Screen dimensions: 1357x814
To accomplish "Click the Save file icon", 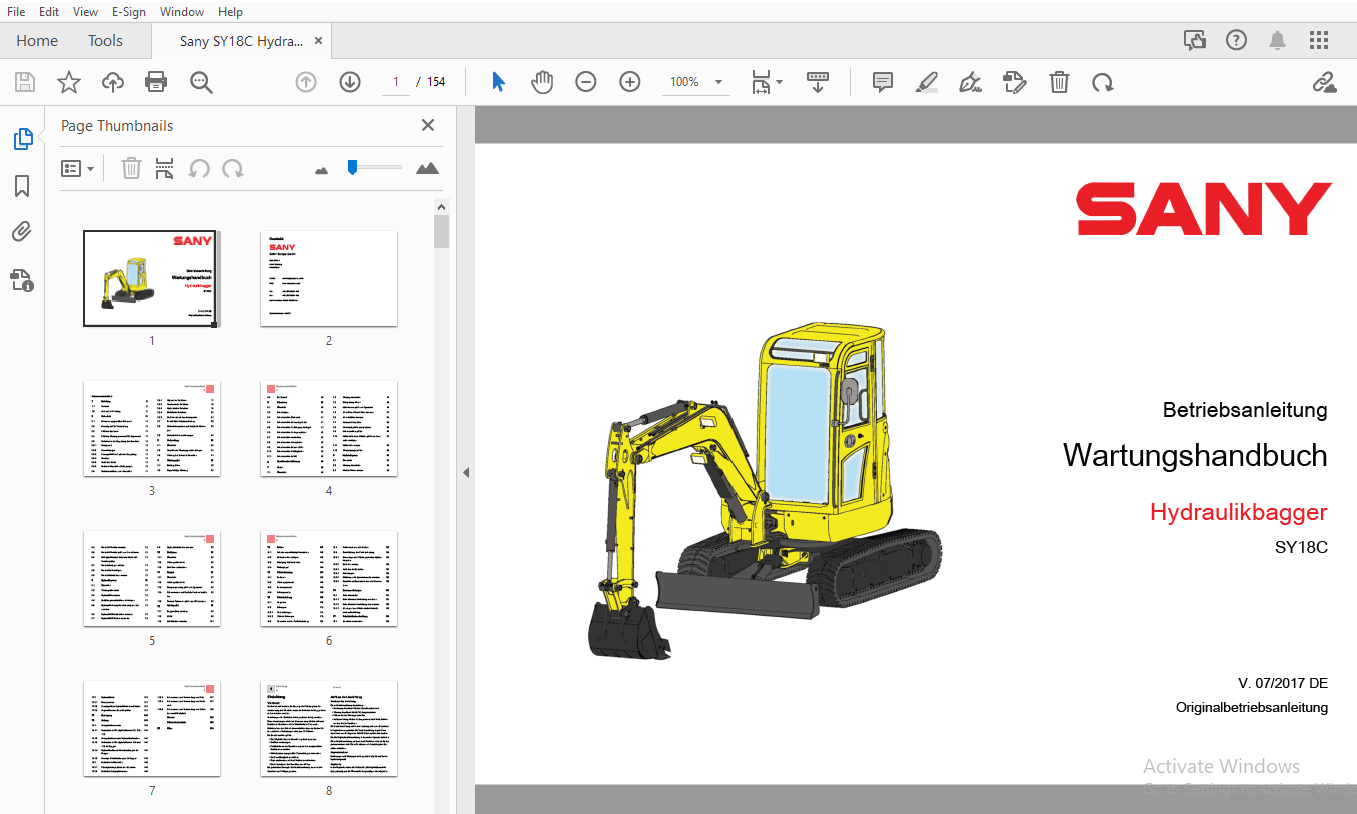I will [25, 82].
